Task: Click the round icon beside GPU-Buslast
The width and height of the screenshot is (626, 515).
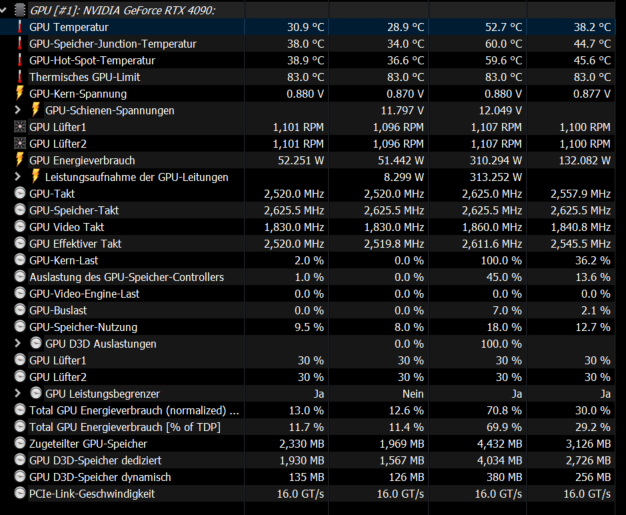Action: tap(20, 310)
